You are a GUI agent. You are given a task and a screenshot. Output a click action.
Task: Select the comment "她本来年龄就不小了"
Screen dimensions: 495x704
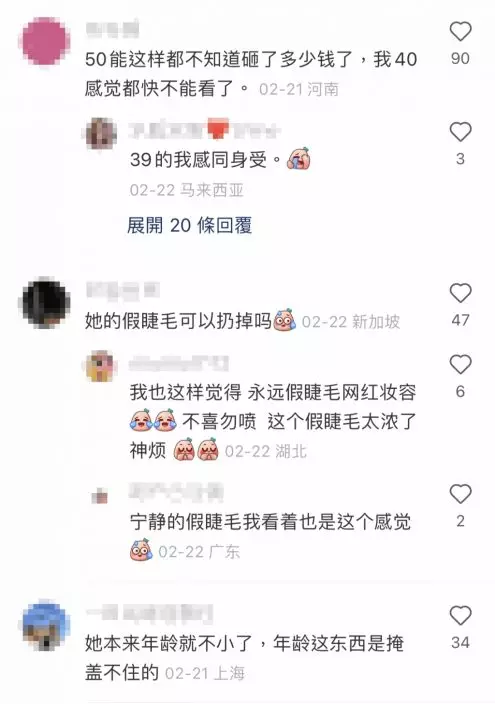(x=244, y=658)
